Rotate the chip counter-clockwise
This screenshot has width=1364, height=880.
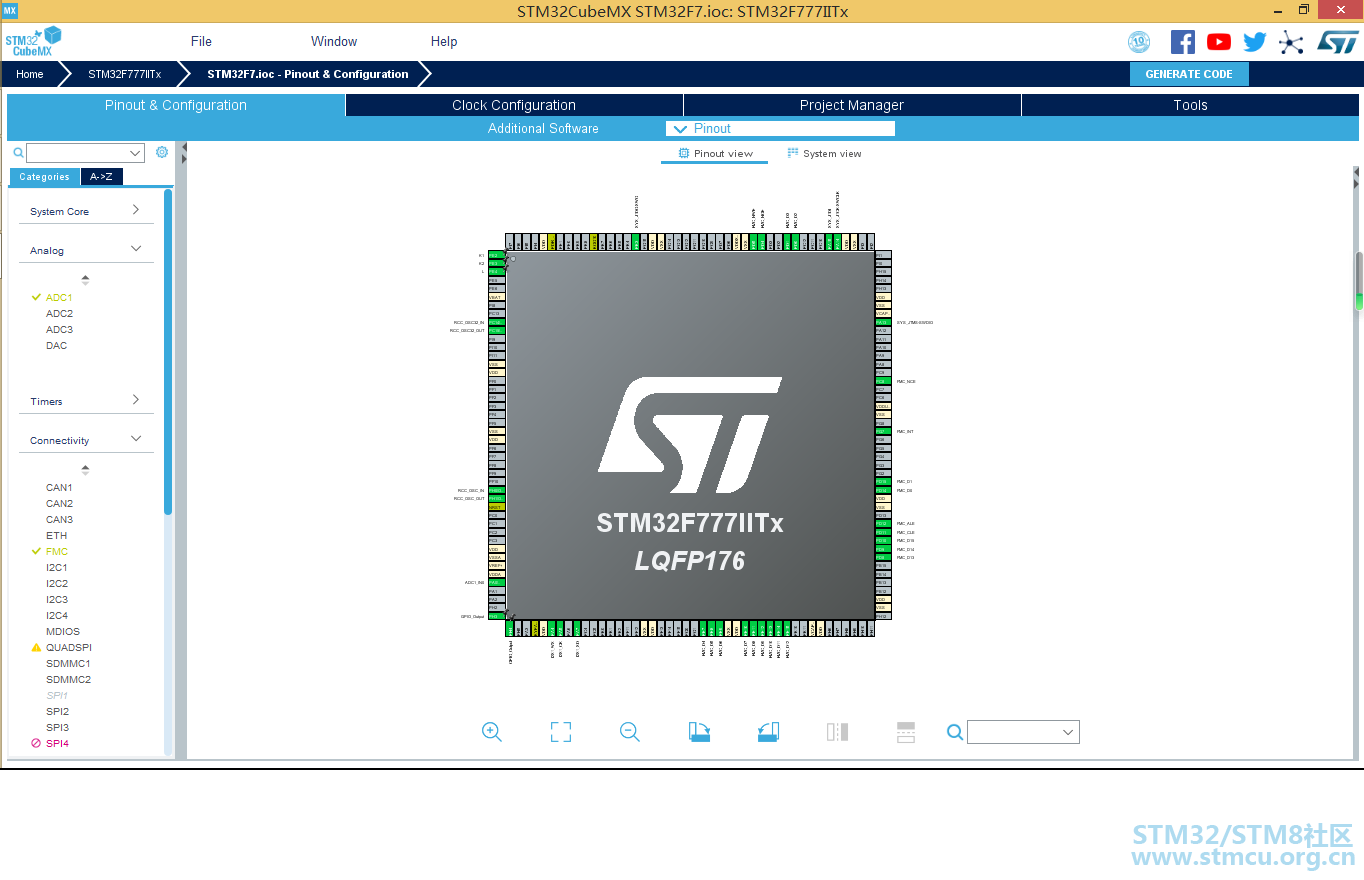[x=768, y=732]
